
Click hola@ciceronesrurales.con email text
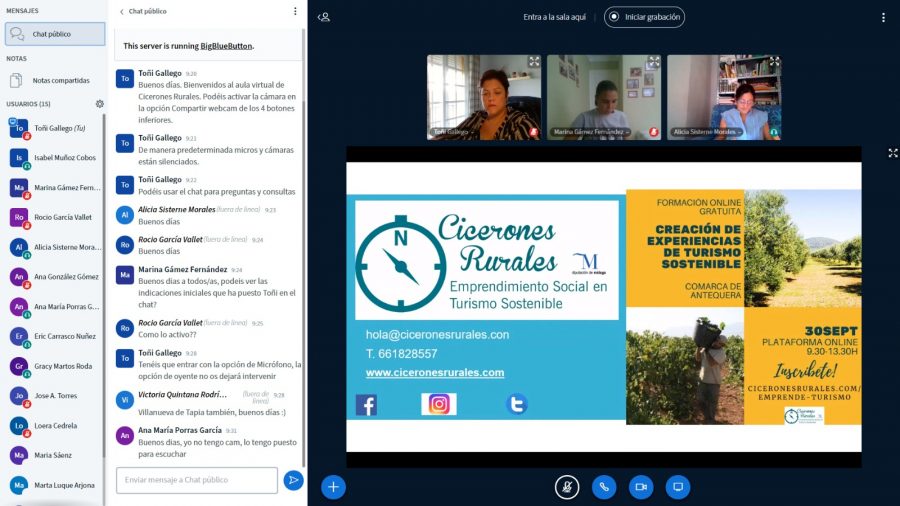(x=437, y=335)
